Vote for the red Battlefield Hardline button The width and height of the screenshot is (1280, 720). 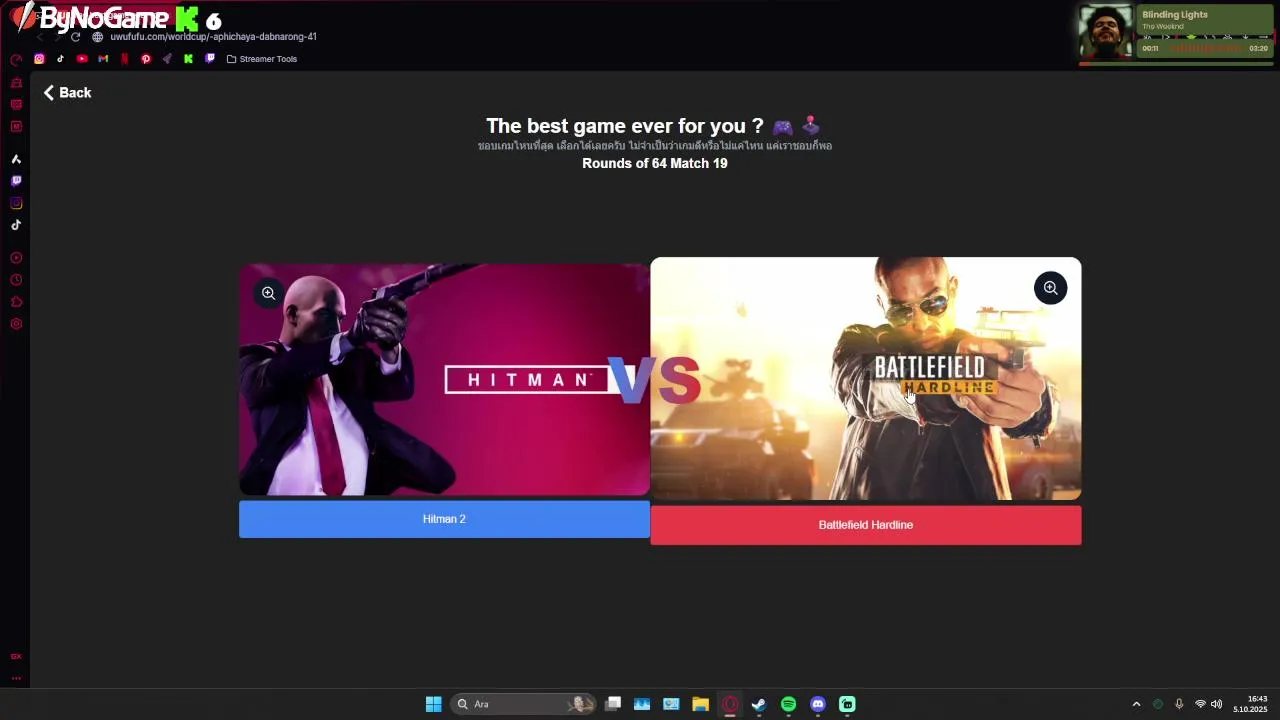tap(866, 525)
